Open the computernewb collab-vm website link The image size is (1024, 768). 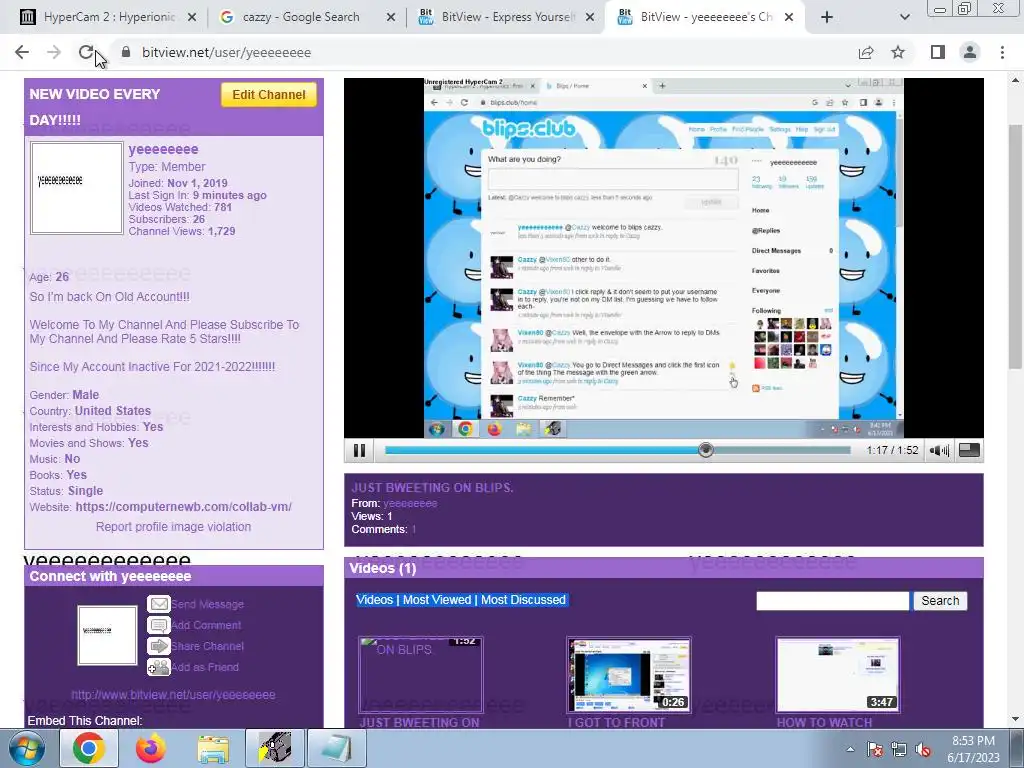tap(184, 507)
